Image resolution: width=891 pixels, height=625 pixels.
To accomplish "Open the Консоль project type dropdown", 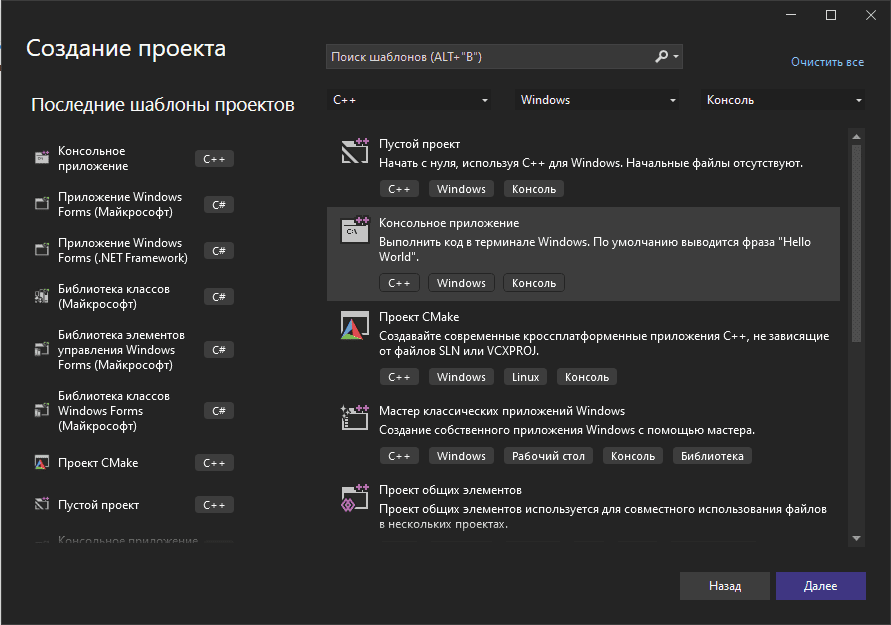I will coord(783,100).
